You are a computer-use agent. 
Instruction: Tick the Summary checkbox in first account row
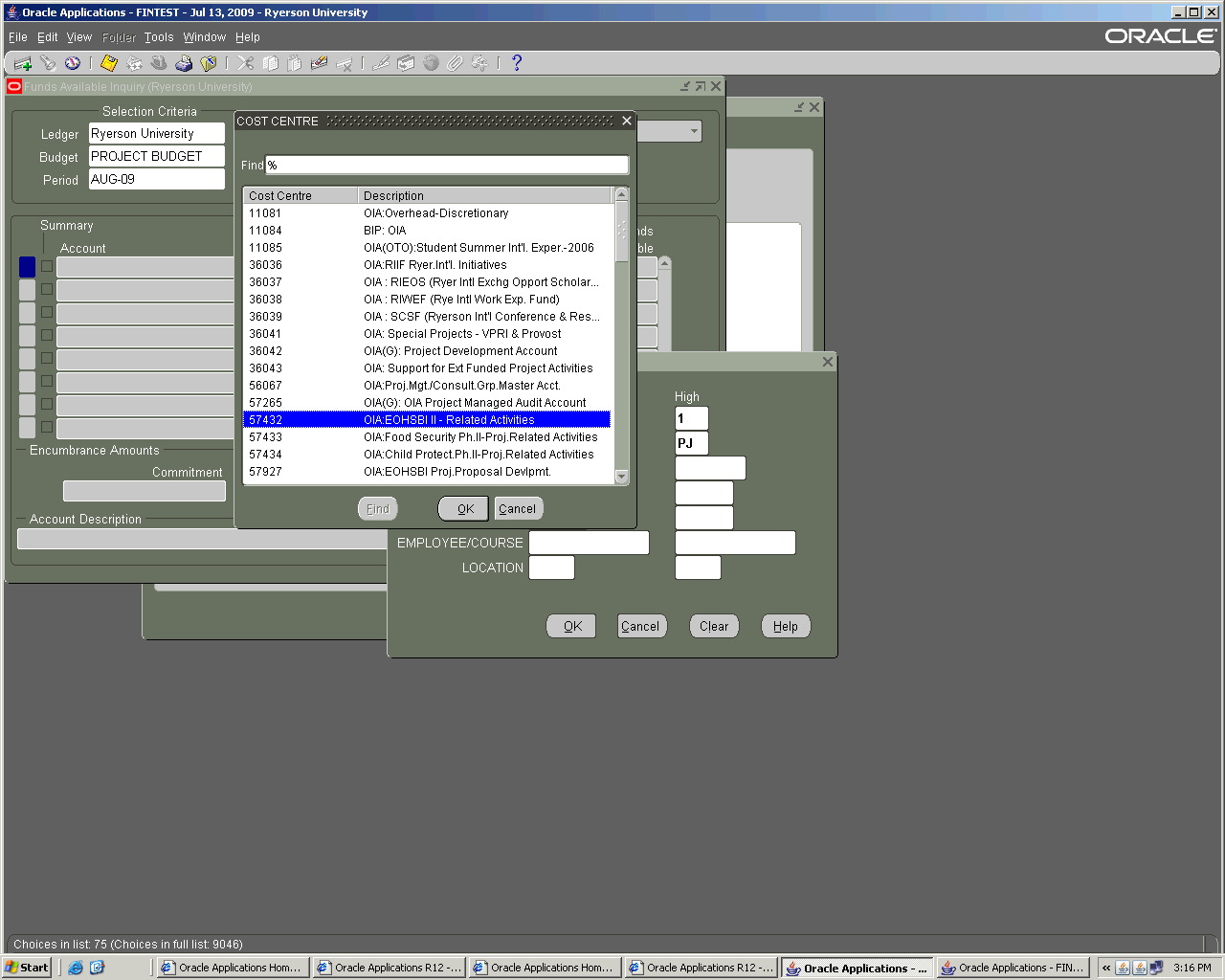[x=47, y=266]
